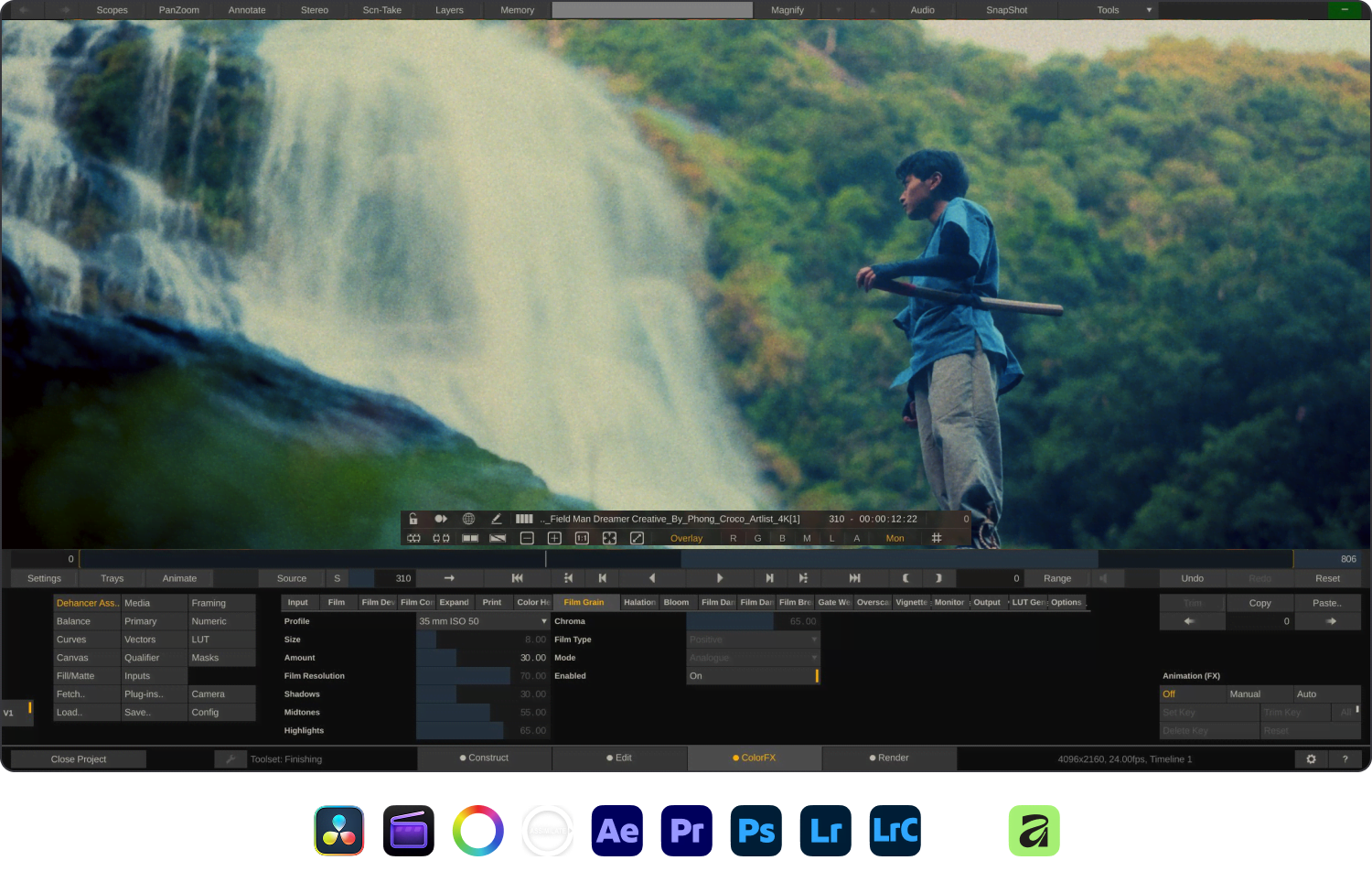Image resolution: width=1372 pixels, height=871 pixels.
Task: Open the gear settings icon in the bottom bar
Action: pos(1311,759)
